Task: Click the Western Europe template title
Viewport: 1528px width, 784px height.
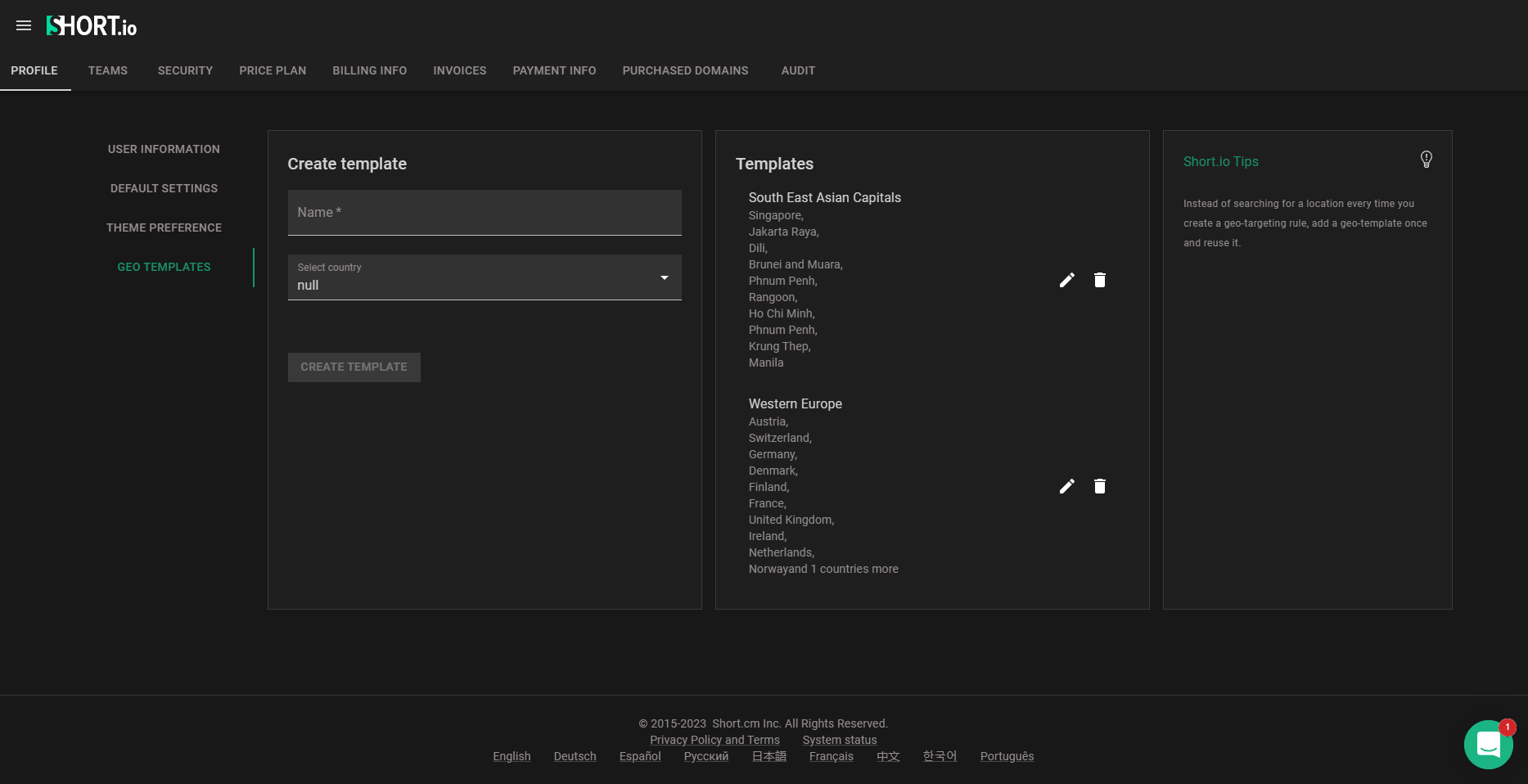Action: pos(796,403)
